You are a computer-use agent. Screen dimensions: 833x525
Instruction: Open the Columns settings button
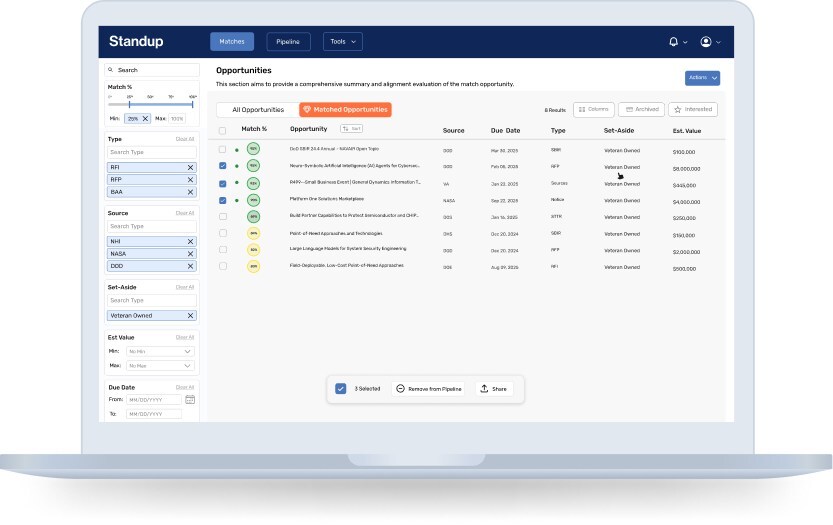(593, 109)
